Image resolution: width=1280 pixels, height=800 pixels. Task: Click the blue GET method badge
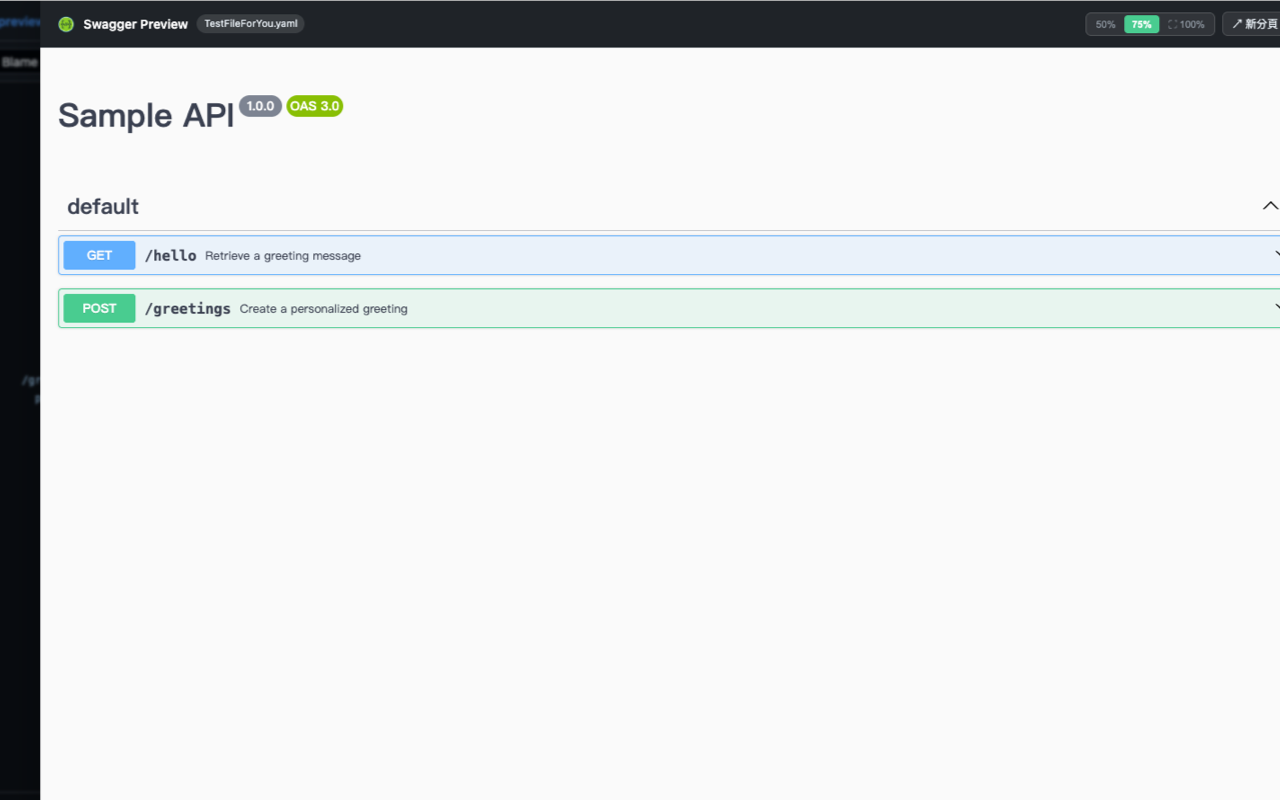(99, 255)
